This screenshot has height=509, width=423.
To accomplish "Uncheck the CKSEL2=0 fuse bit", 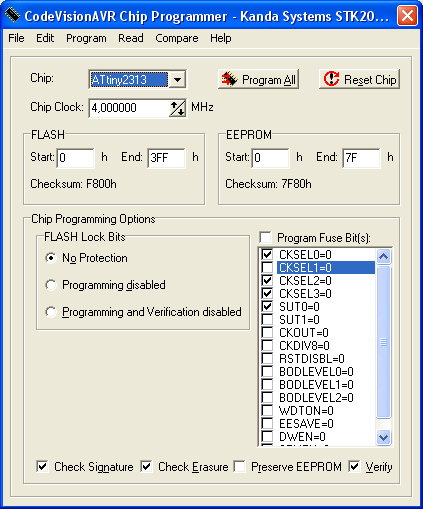I will click(267, 280).
